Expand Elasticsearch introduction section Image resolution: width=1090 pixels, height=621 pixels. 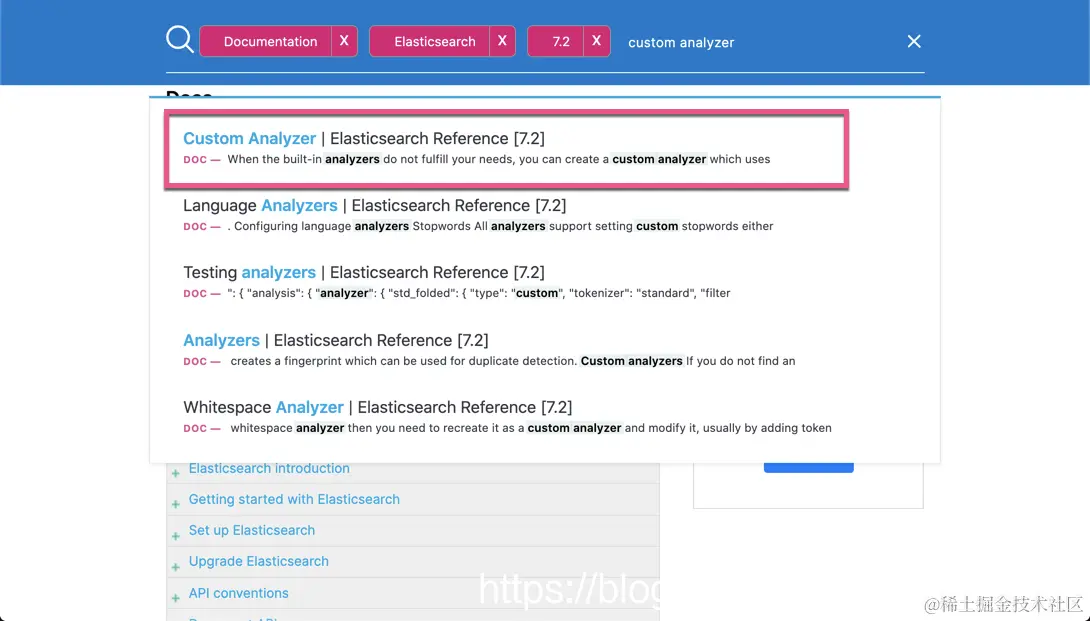tap(175, 473)
